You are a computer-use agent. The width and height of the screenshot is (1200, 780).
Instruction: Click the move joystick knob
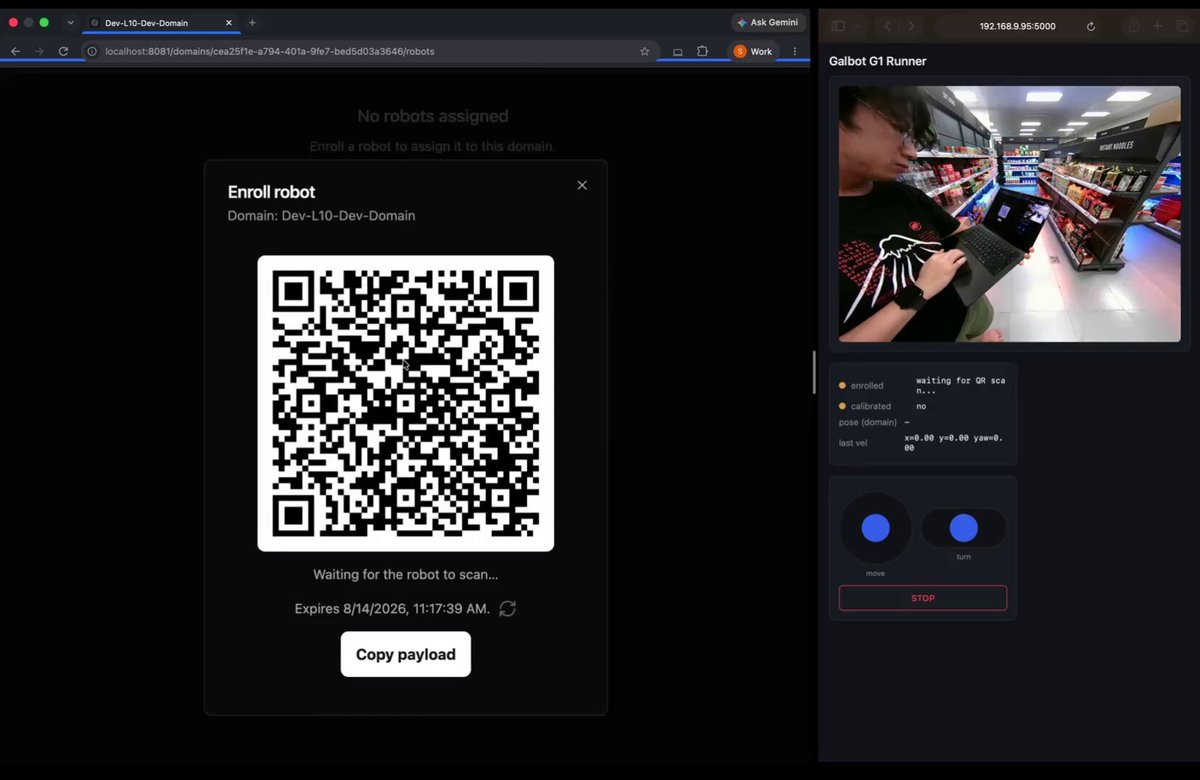tap(875, 528)
